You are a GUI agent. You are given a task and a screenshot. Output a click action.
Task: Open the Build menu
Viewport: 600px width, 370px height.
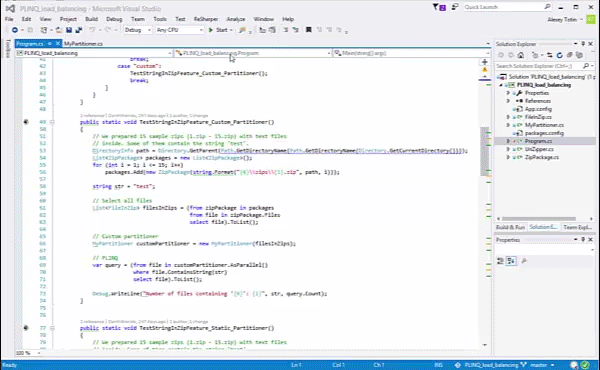pyautogui.click(x=91, y=19)
